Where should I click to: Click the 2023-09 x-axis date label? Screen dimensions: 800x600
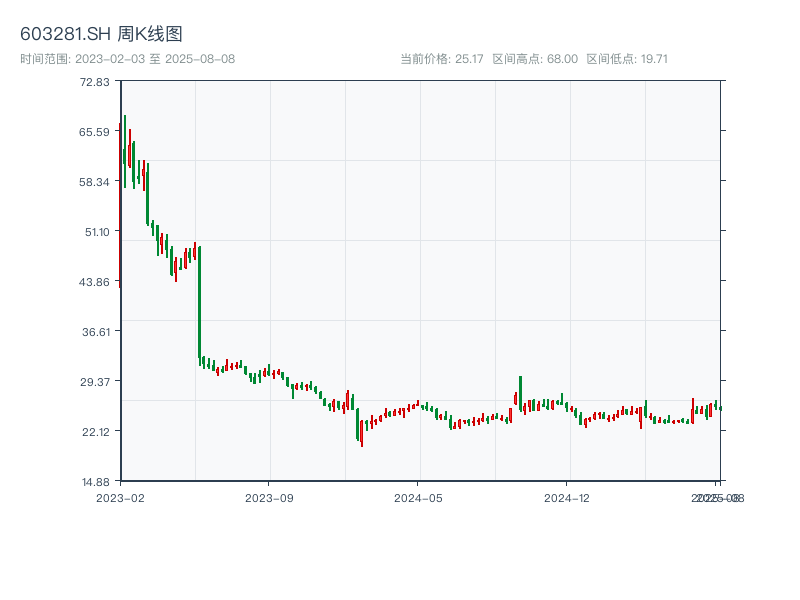[x=270, y=497]
